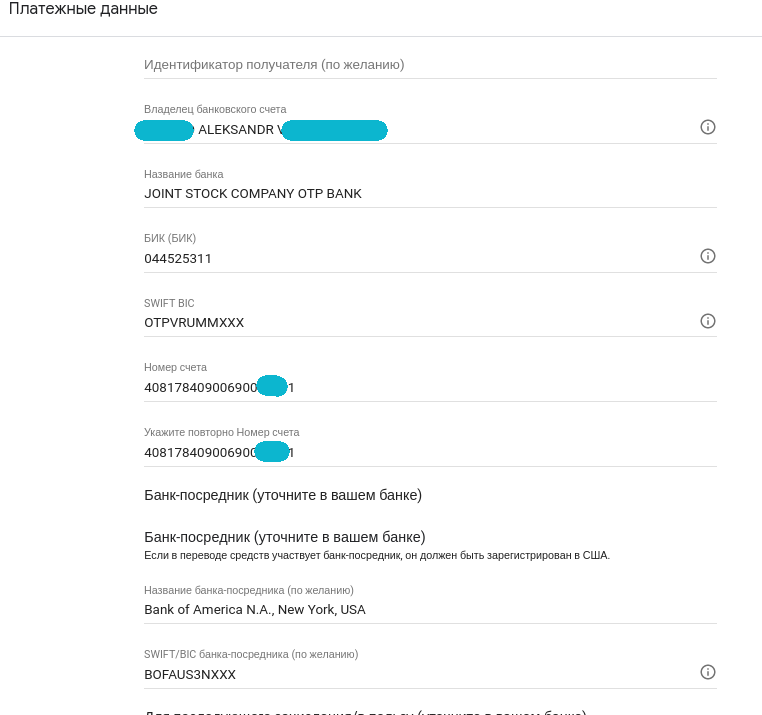Focus the Идентификатор получателя input field
The image size is (762, 715).
(430, 65)
